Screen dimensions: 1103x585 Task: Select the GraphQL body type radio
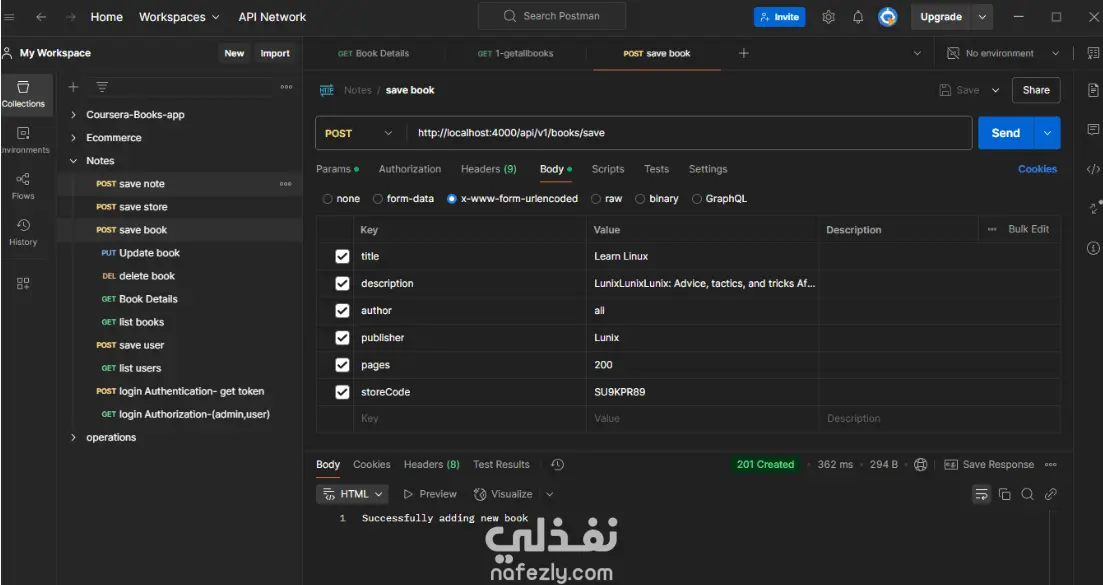(x=696, y=199)
